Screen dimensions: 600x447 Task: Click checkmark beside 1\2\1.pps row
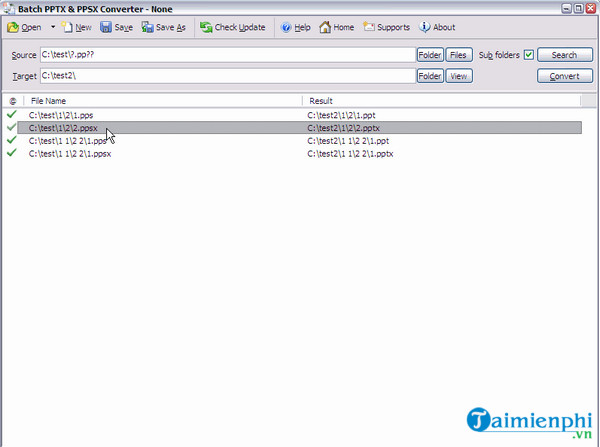pyautogui.click(x=12, y=114)
